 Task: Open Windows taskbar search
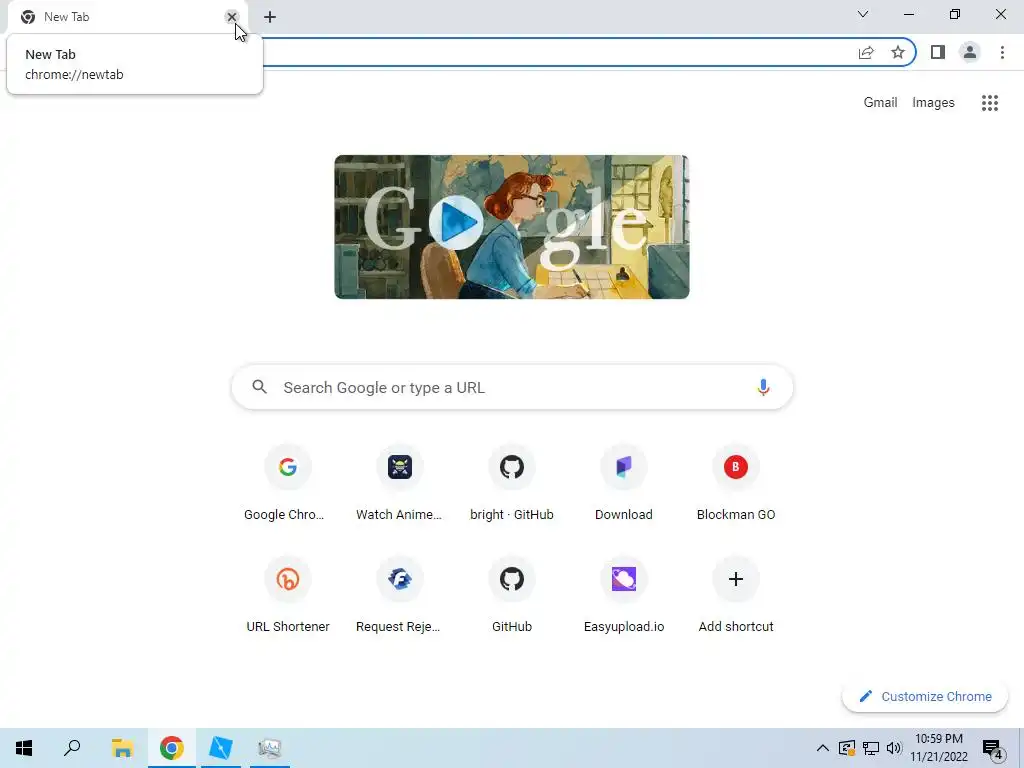pos(72,748)
